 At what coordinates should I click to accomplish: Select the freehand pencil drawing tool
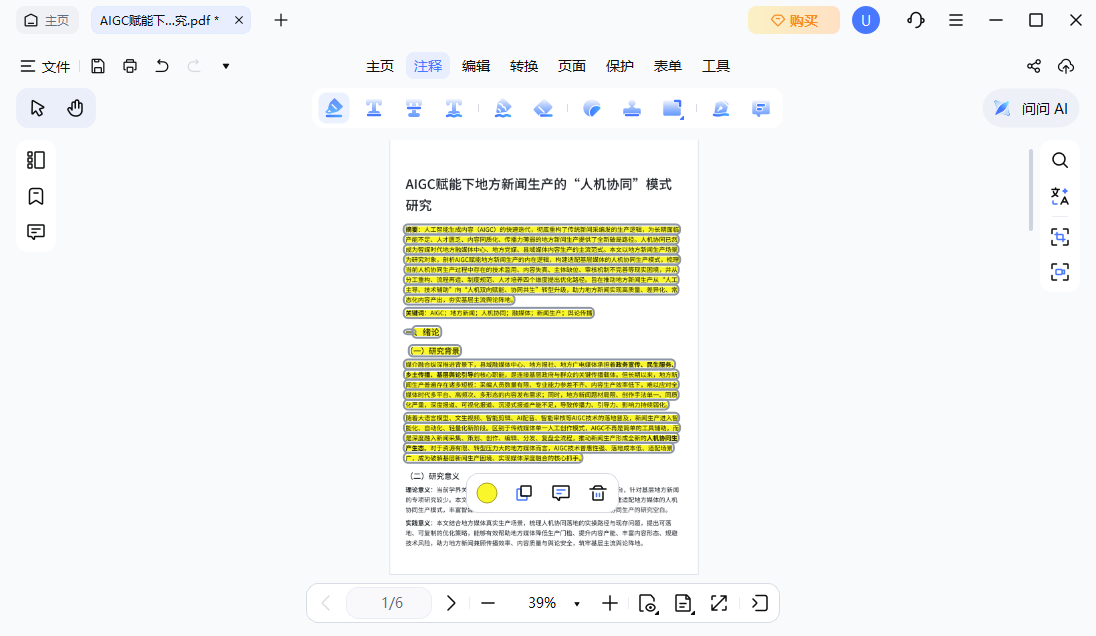pyautogui.click(x=503, y=108)
